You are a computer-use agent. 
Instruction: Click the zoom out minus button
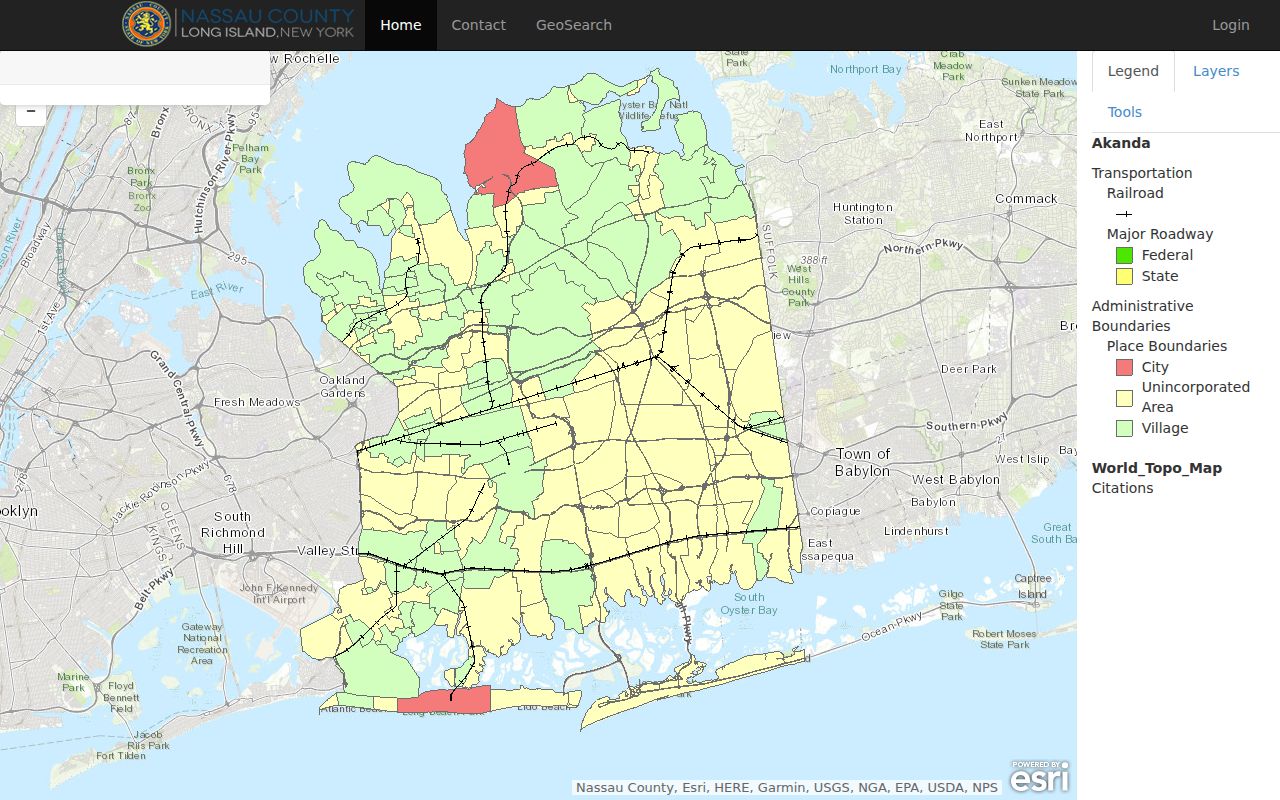pyautogui.click(x=31, y=111)
